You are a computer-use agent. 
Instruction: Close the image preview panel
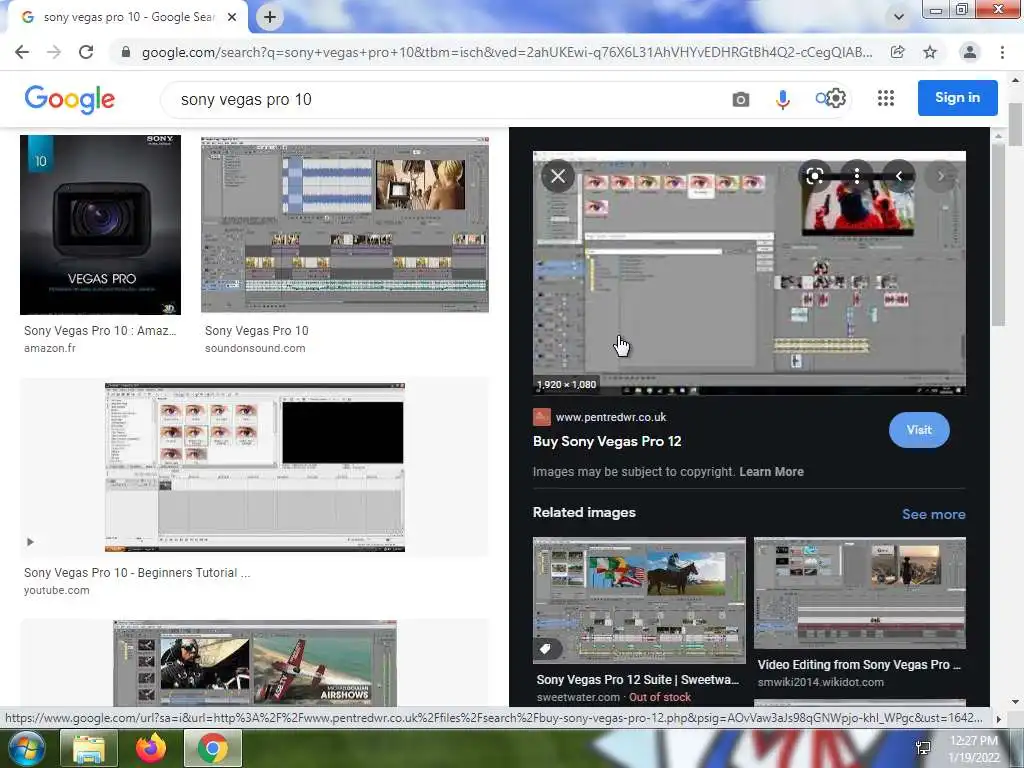coord(558,176)
